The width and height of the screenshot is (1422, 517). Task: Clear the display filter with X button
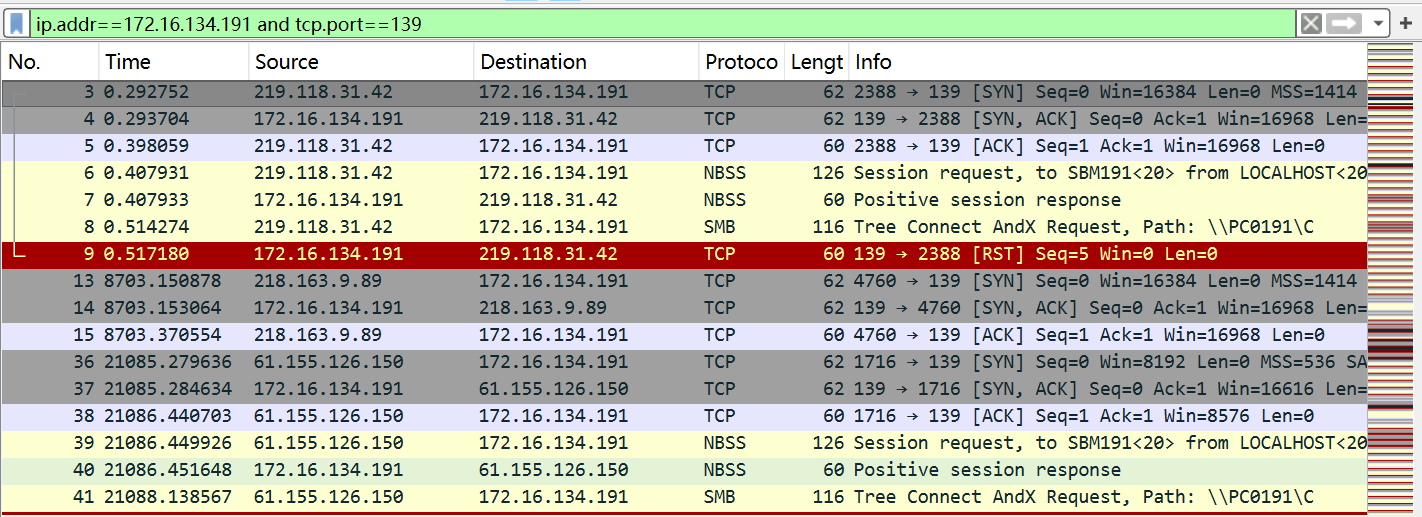pyautogui.click(x=1311, y=23)
